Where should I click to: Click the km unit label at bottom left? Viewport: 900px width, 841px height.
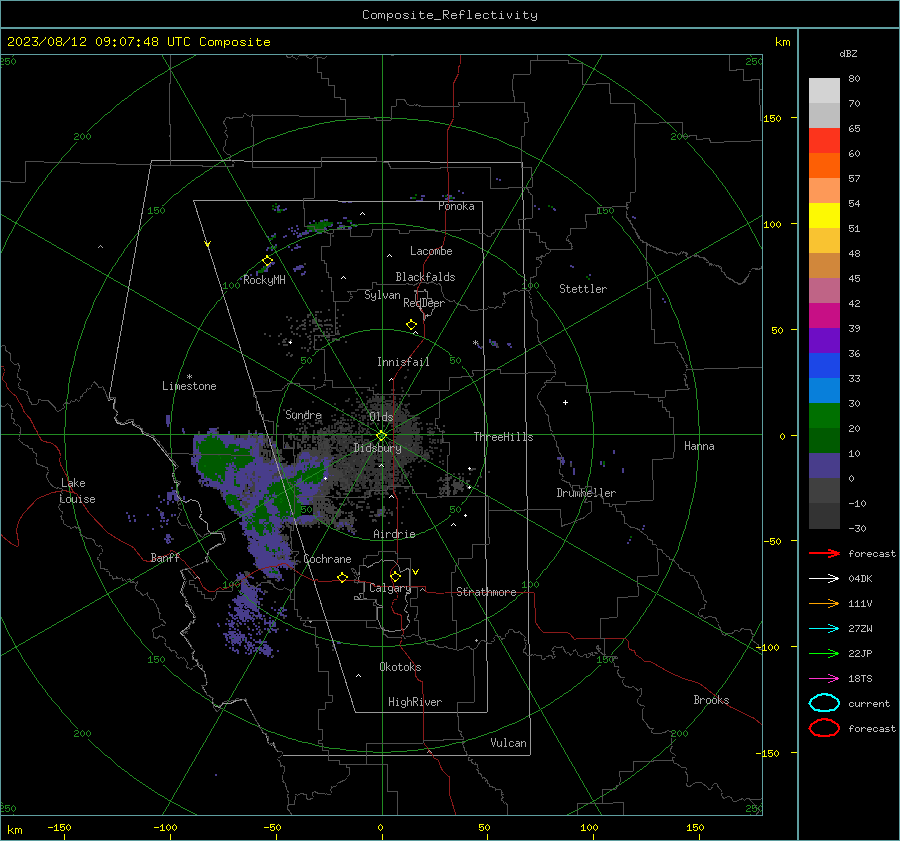(15, 830)
